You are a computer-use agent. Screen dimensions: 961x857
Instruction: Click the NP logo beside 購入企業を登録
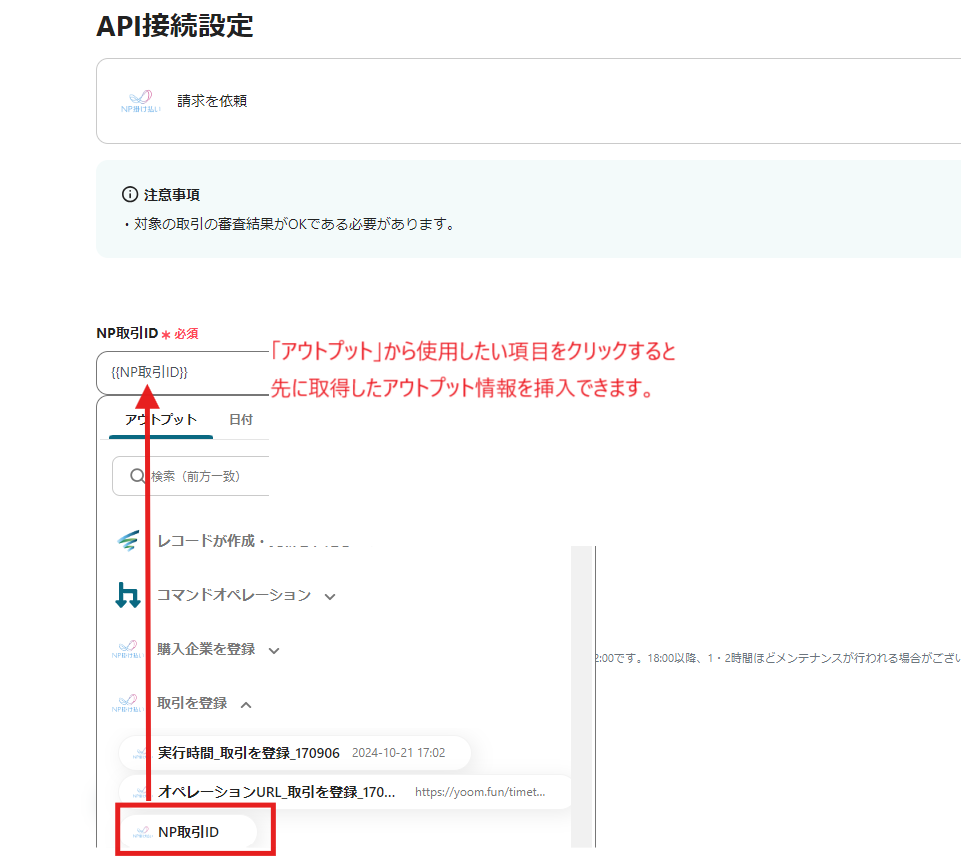(127, 650)
